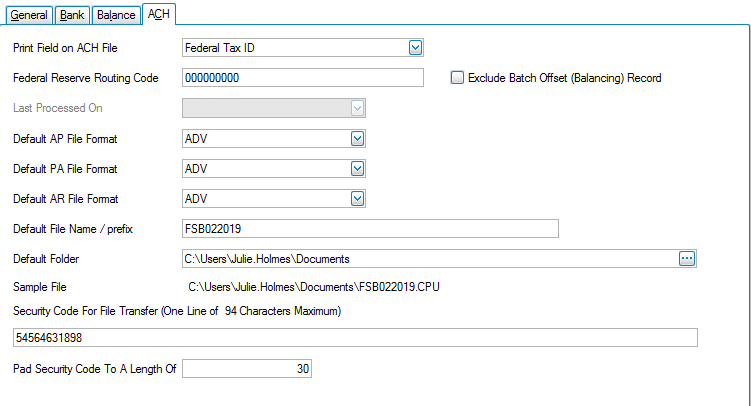Focus the Default File Name / prefix field
This screenshot has height=406, width=751.
tap(369, 229)
